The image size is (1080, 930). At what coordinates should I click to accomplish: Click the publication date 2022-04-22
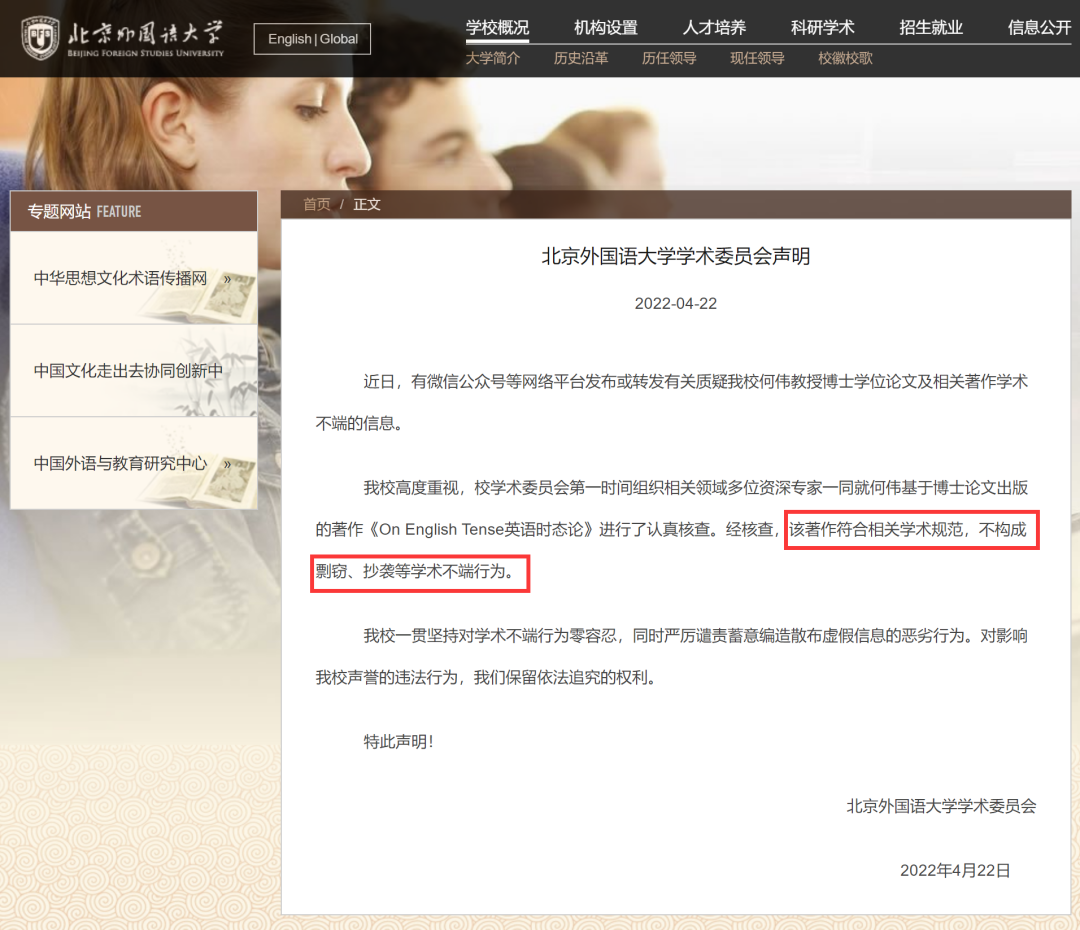coord(676,304)
